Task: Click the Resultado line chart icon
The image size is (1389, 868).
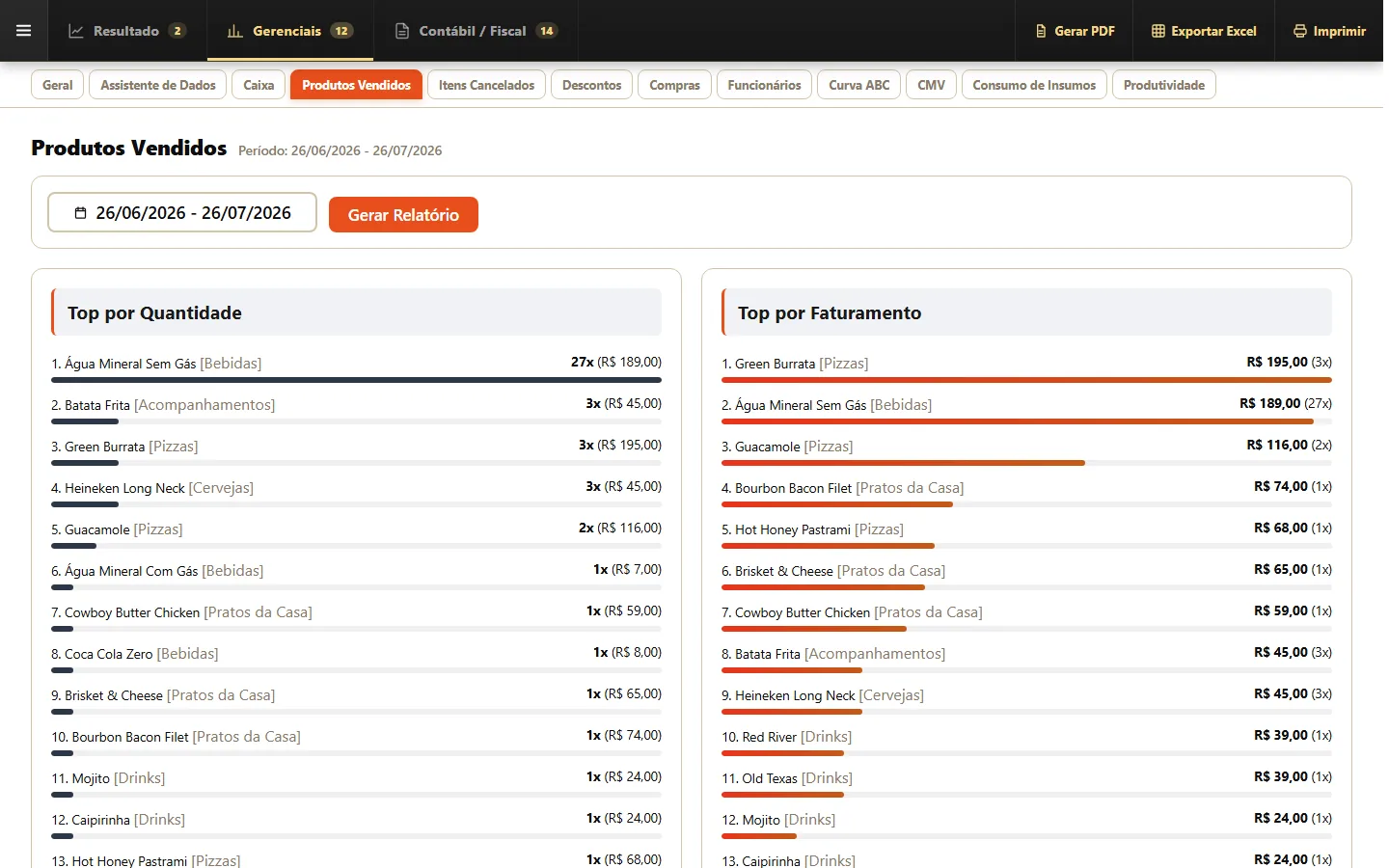Action: (x=76, y=31)
